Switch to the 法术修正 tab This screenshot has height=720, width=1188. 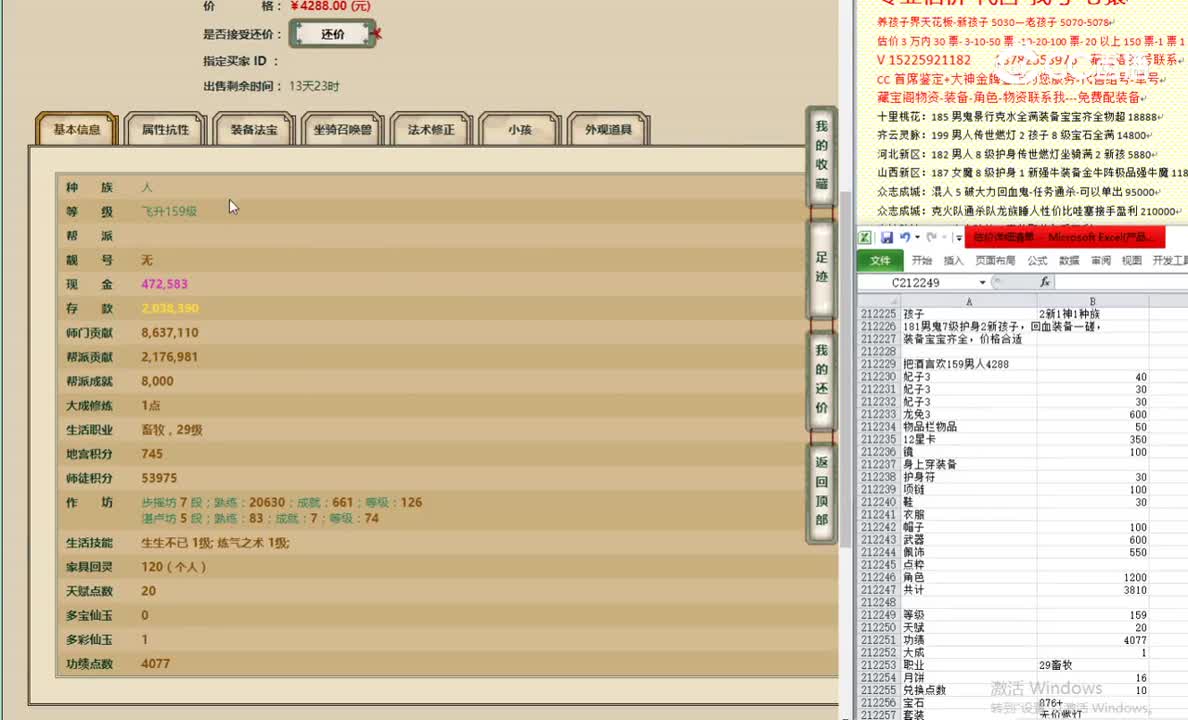pos(431,130)
